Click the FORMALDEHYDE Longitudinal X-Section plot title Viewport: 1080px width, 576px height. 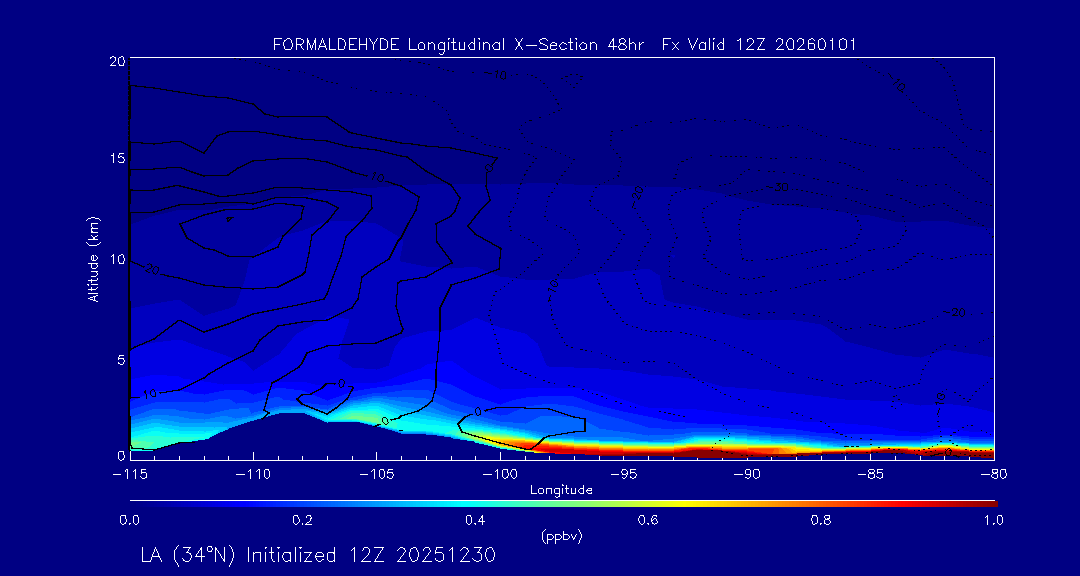[564, 45]
